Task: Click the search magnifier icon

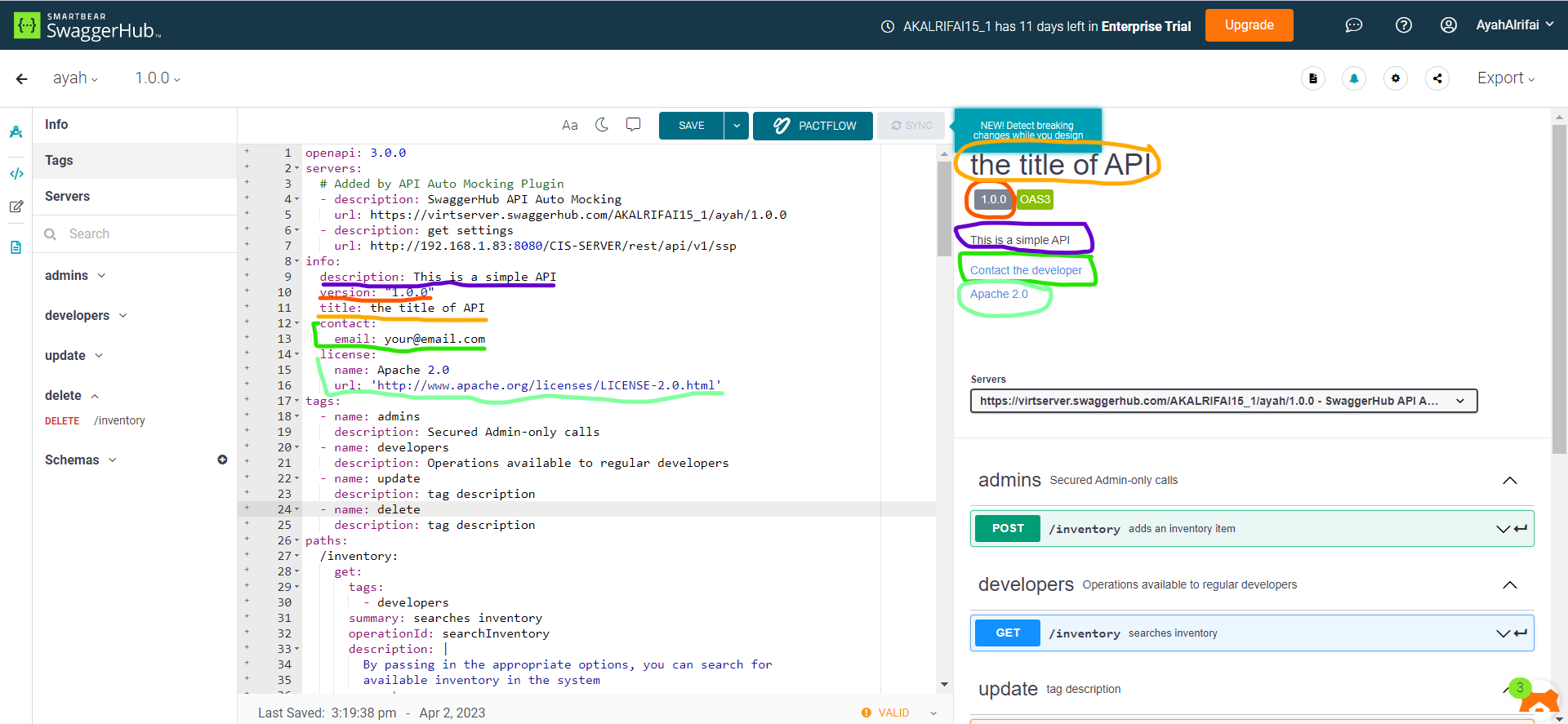Action: click(51, 234)
